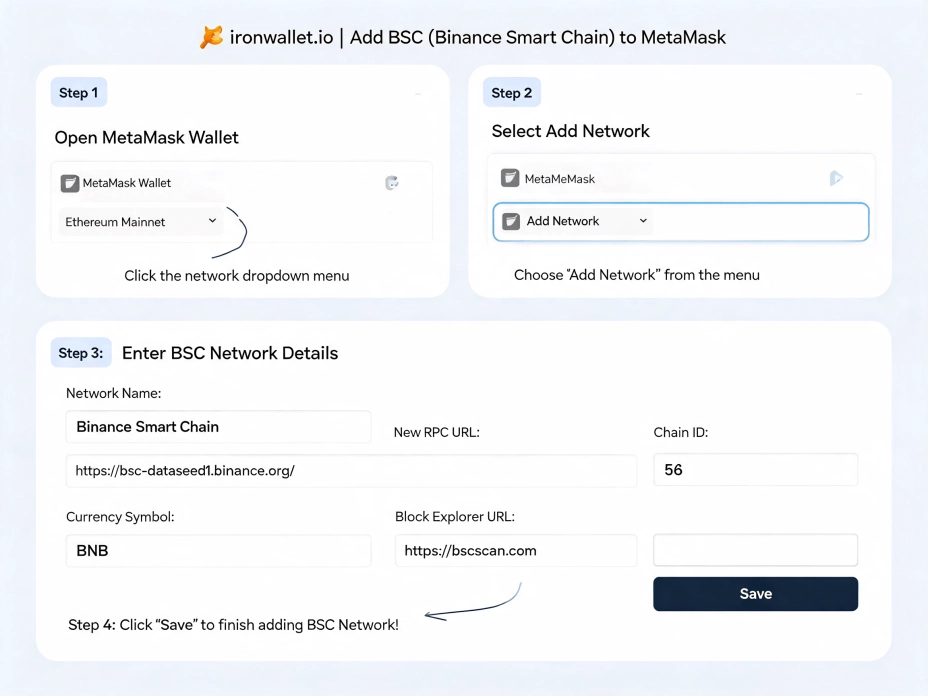Click the MetaMask Wallet icon in Step 1
Image resolution: width=928 pixels, height=696 pixels.
point(70,183)
